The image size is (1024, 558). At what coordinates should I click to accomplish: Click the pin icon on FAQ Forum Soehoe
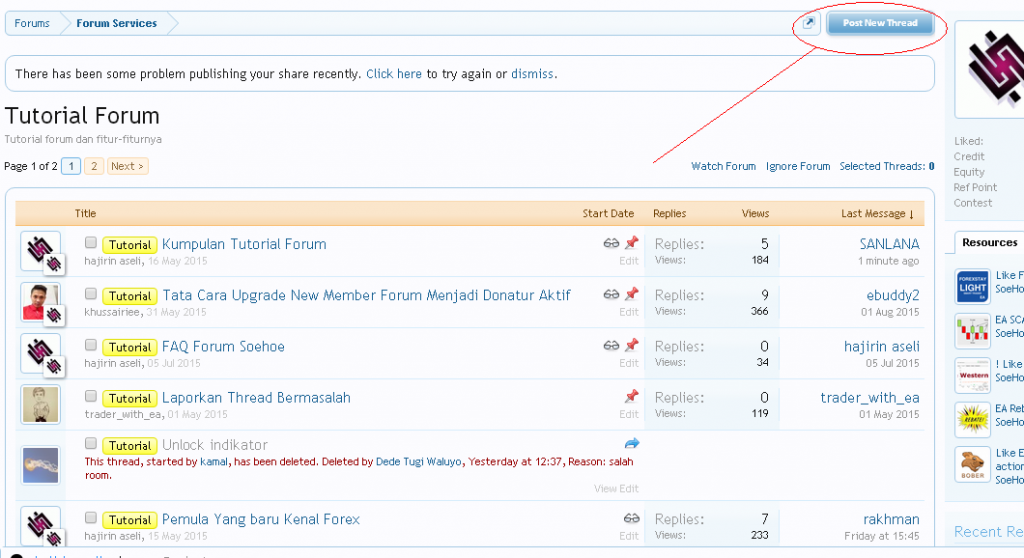click(x=631, y=346)
